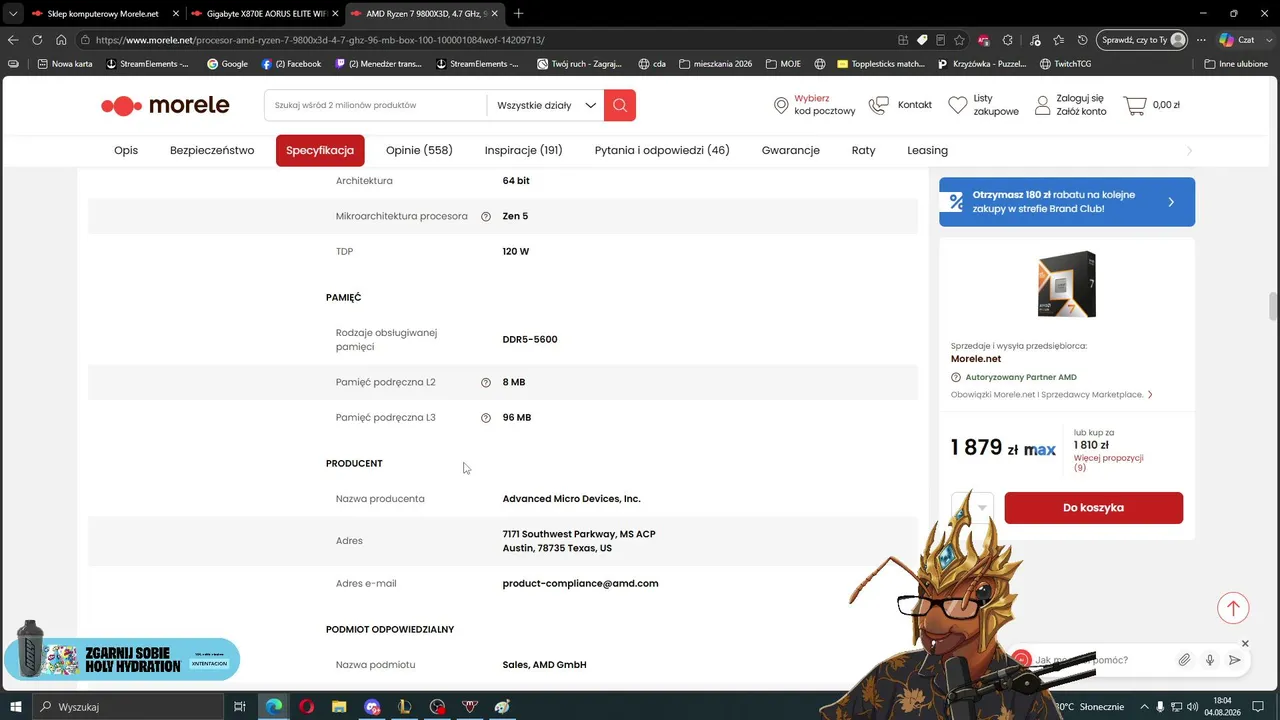Image resolution: width=1280 pixels, height=720 pixels.
Task: Click the user account icon
Action: click(1043, 105)
